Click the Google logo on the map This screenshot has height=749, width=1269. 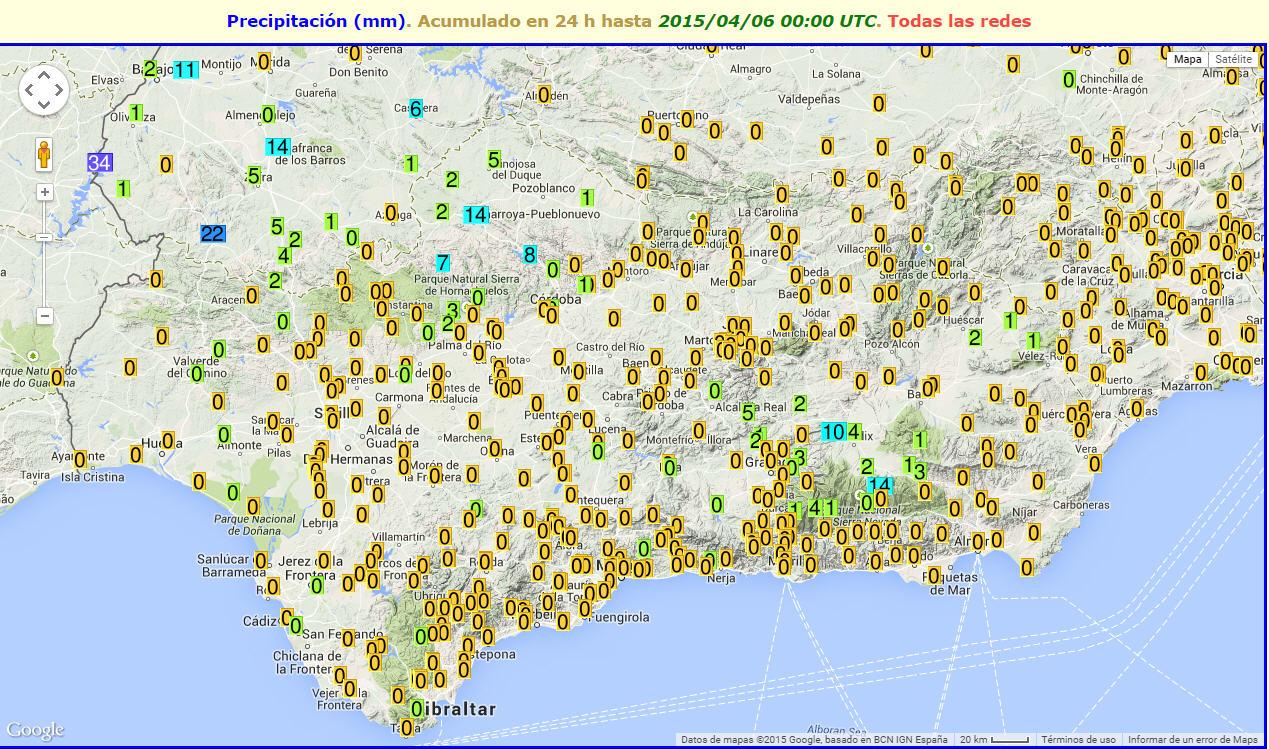pos(35,730)
